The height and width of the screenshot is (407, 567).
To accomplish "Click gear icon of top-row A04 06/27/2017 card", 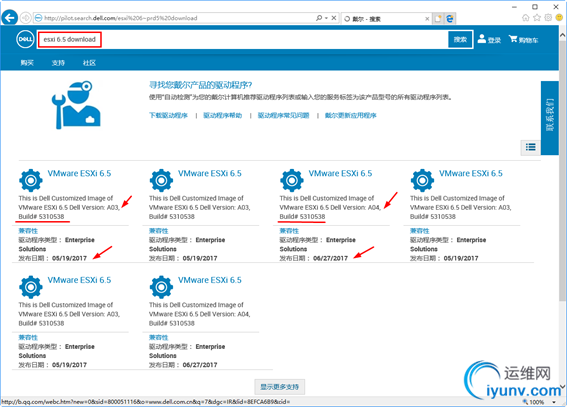I will tap(292, 180).
